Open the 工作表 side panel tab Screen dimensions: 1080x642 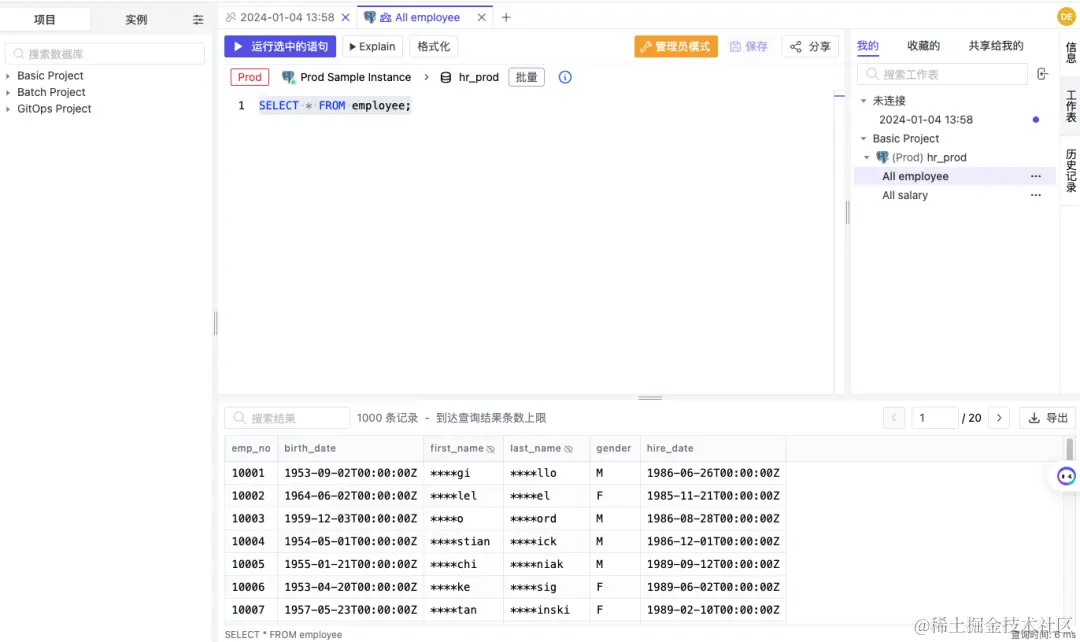pos(1070,107)
